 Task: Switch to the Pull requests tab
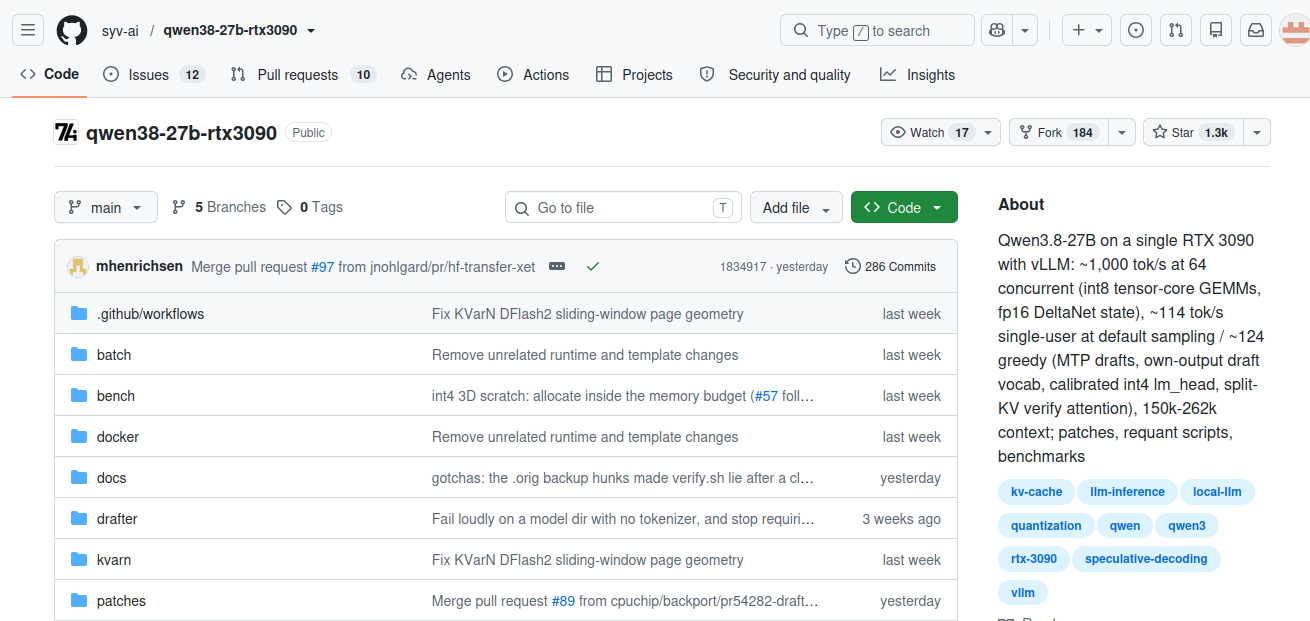pos(302,74)
